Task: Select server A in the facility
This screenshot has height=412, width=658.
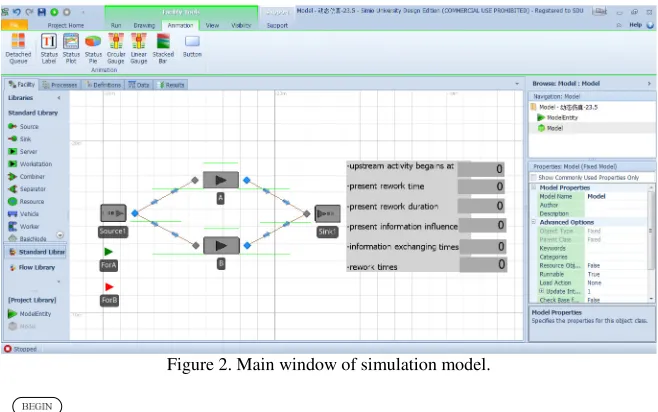Action: (221, 180)
